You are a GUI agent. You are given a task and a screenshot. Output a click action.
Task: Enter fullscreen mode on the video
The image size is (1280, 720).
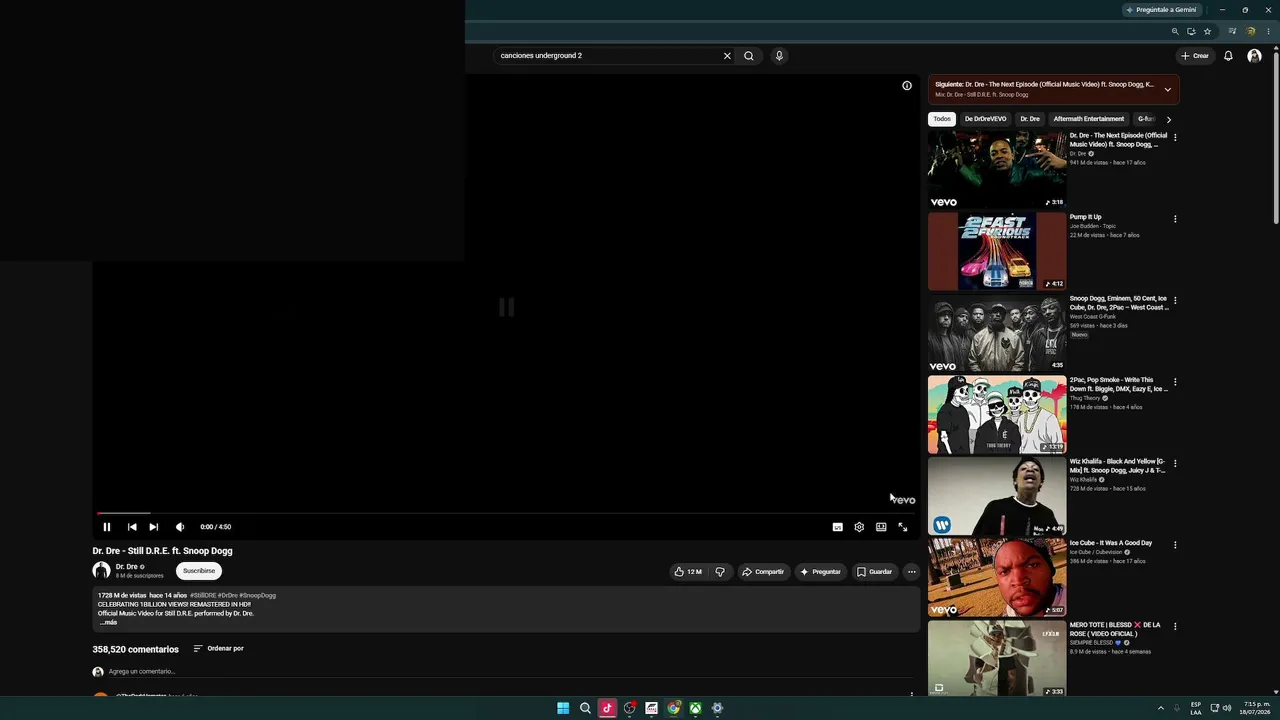(x=903, y=527)
